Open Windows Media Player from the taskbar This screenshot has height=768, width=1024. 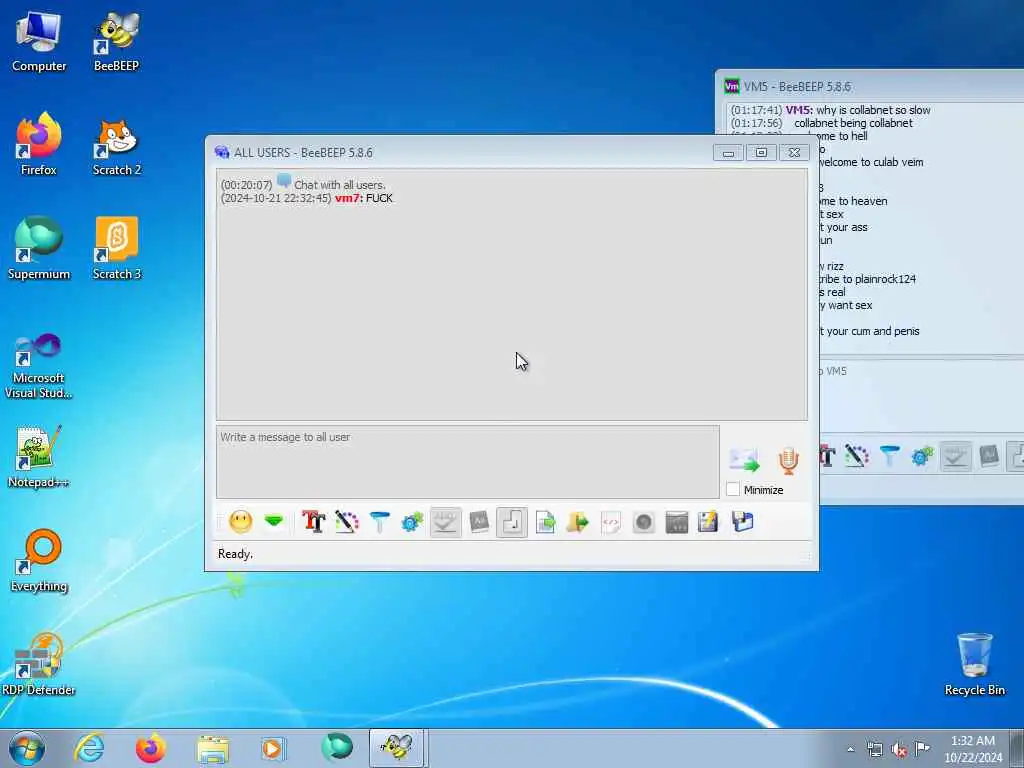[274, 748]
